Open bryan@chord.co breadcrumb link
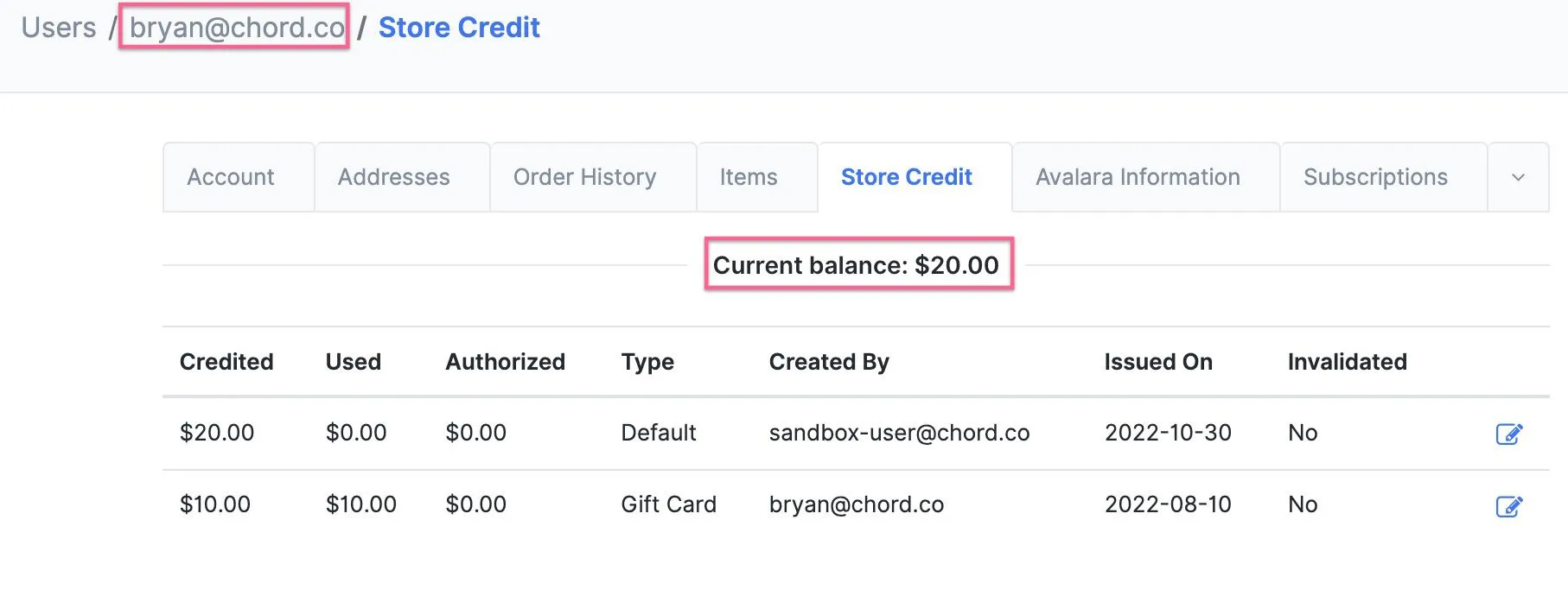The width and height of the screenshot is (1568, 596). coord(237,28)
